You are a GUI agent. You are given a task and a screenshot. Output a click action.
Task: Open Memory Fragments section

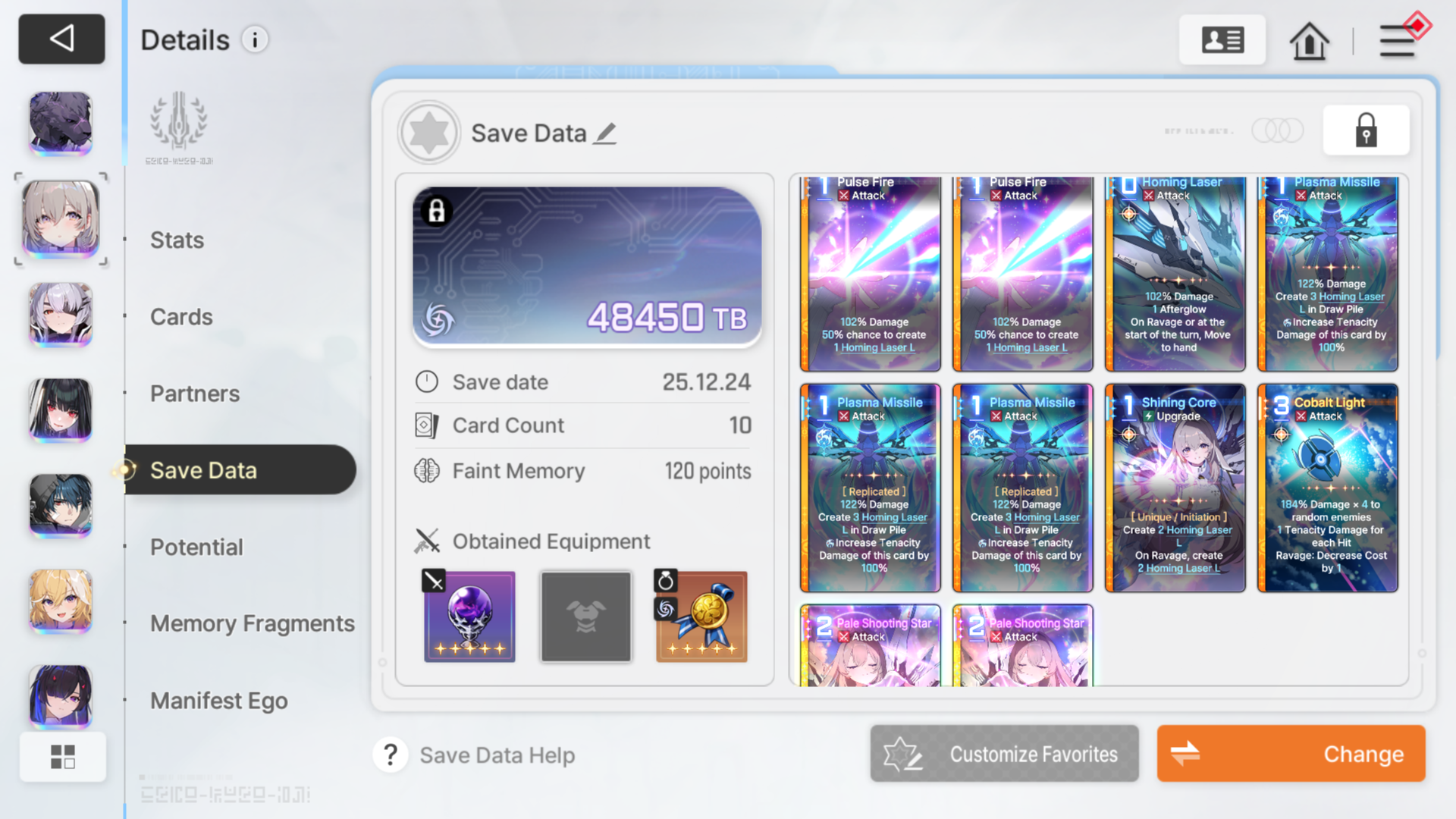click(253, 623)
